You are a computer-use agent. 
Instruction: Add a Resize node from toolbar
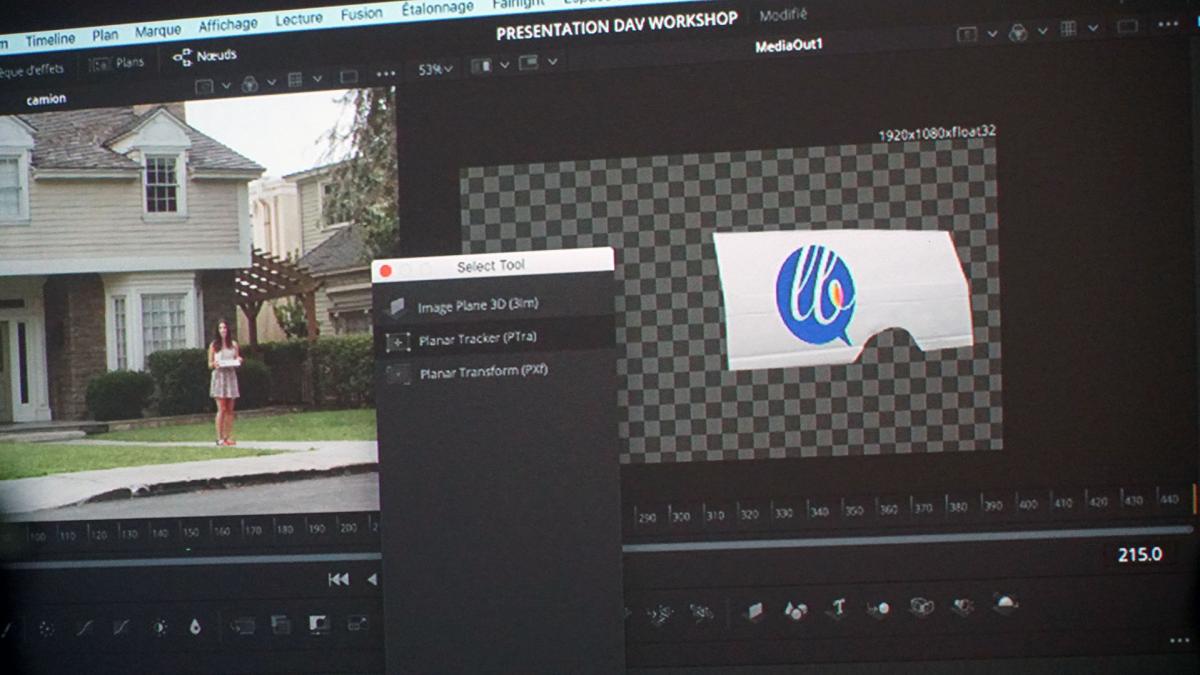pyautogui.click(x=357, y=623)
